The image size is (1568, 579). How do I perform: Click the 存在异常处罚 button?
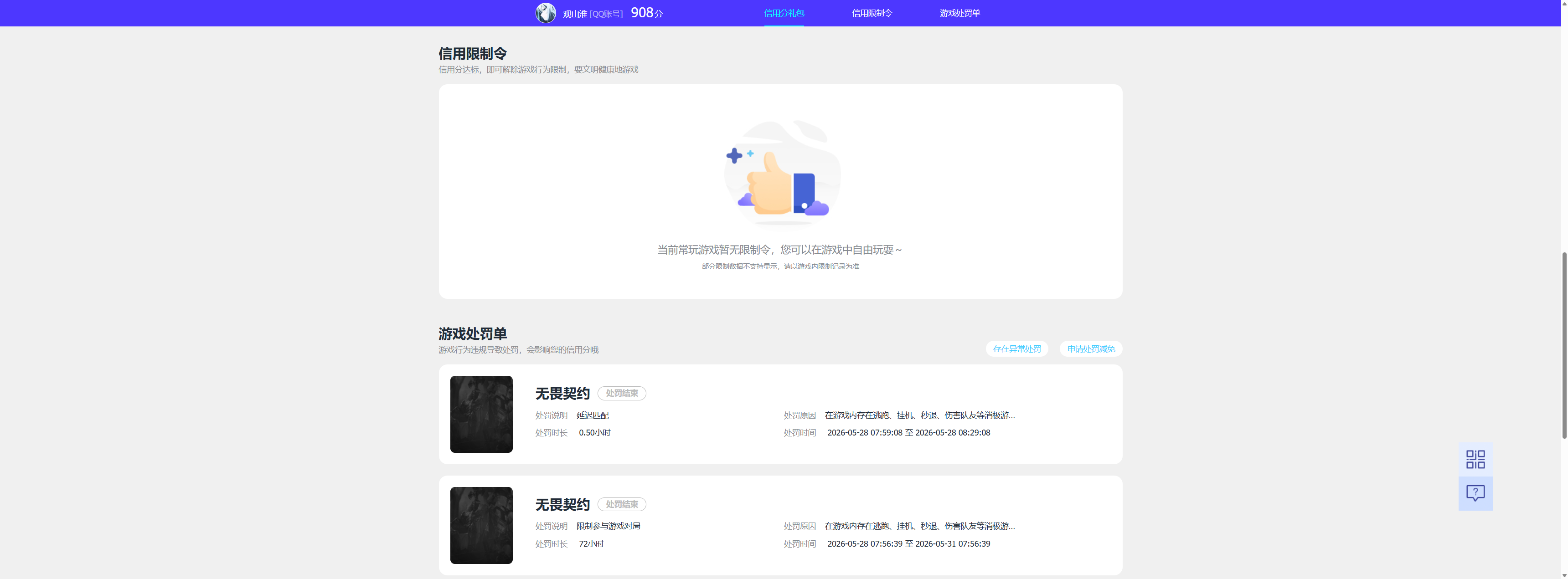coord(1016,348)
